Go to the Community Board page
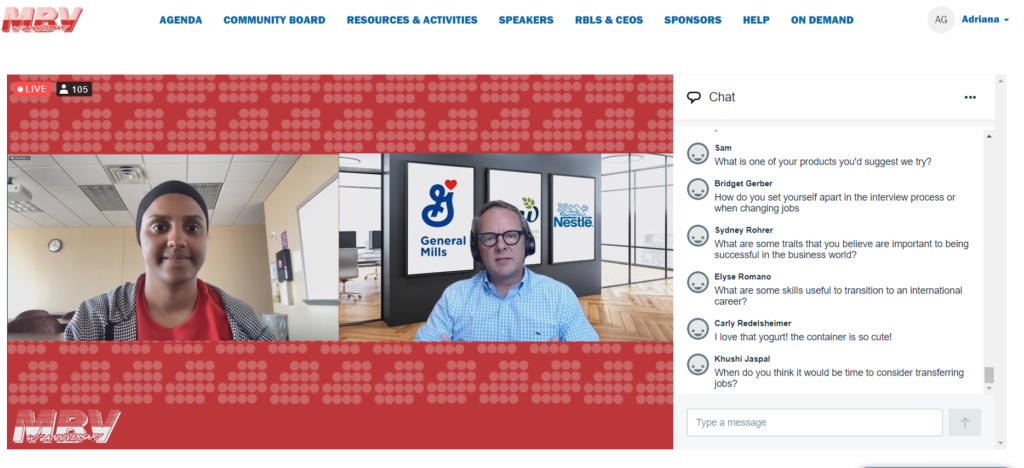The image size is (1024, 468). (274, 20)
